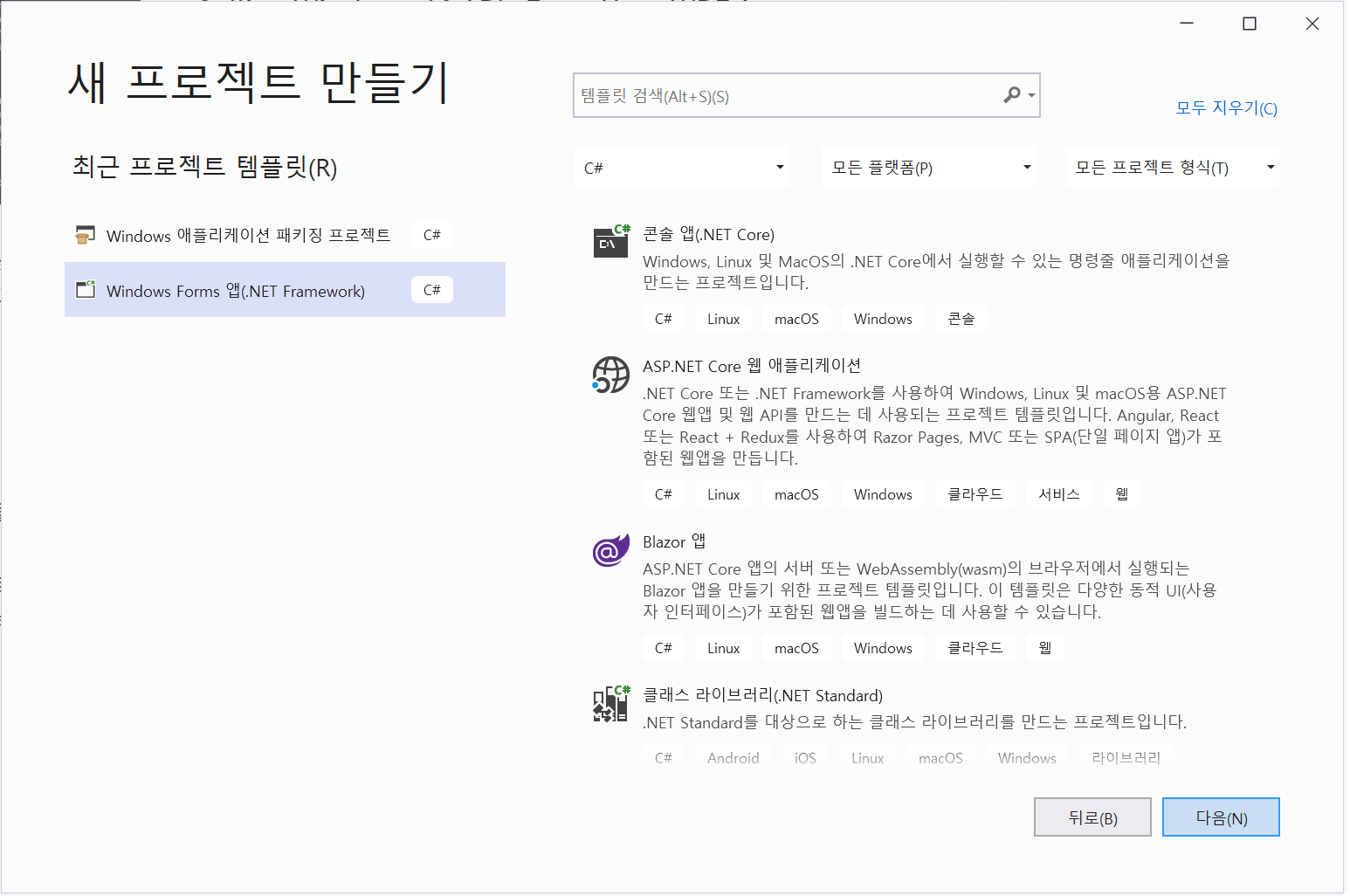
Task: Click the C# tag on packaging project row
Action: [432, 235]
